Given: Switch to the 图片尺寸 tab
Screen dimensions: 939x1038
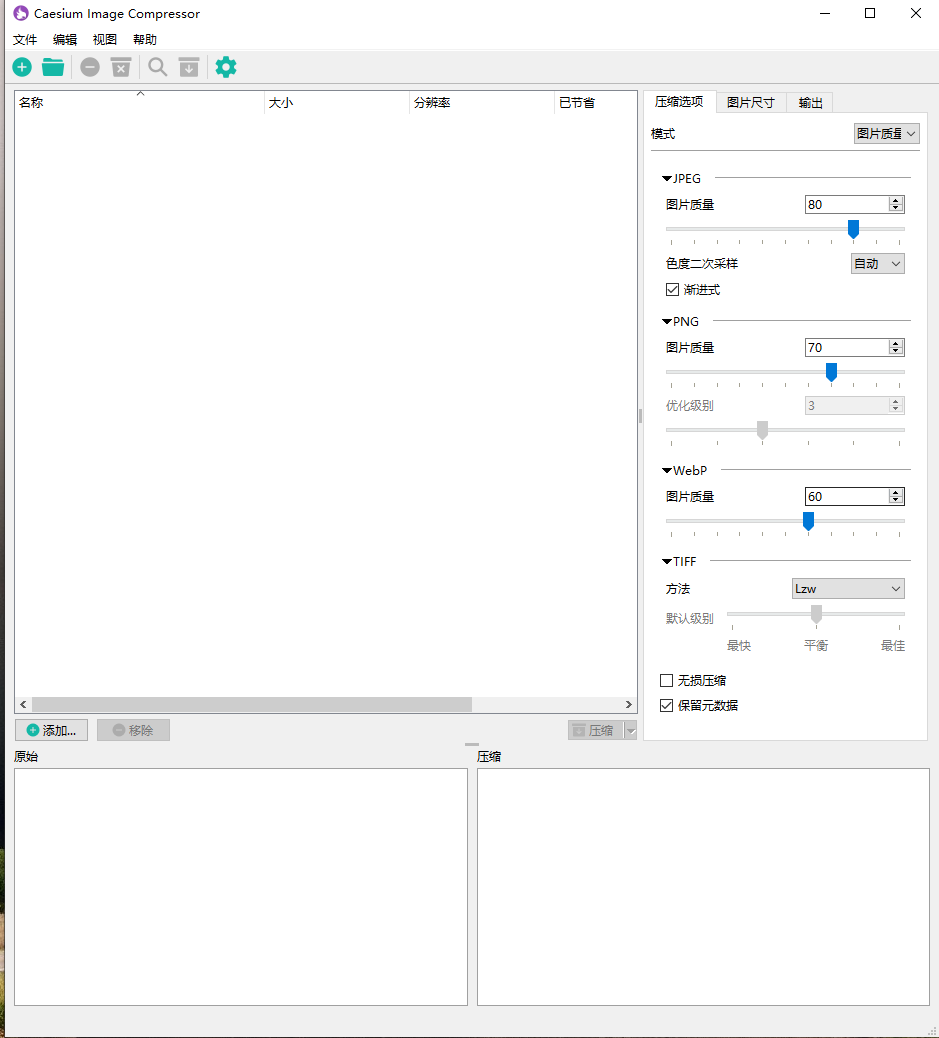Looking at the screenshot, I should pyautogui.click(x=750, y=102).
